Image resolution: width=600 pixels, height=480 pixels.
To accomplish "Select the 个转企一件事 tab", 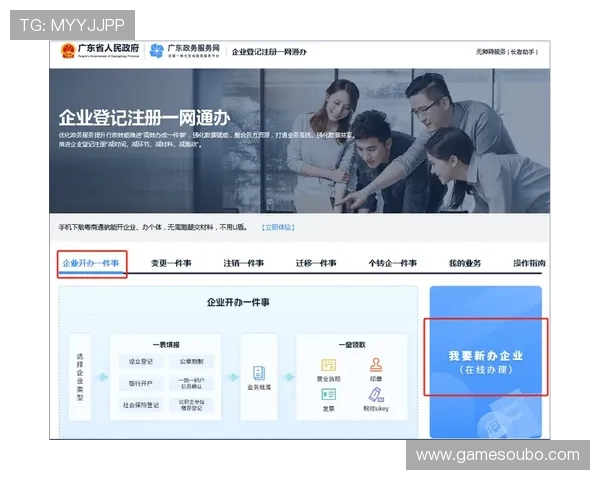I will click(393, 263).
